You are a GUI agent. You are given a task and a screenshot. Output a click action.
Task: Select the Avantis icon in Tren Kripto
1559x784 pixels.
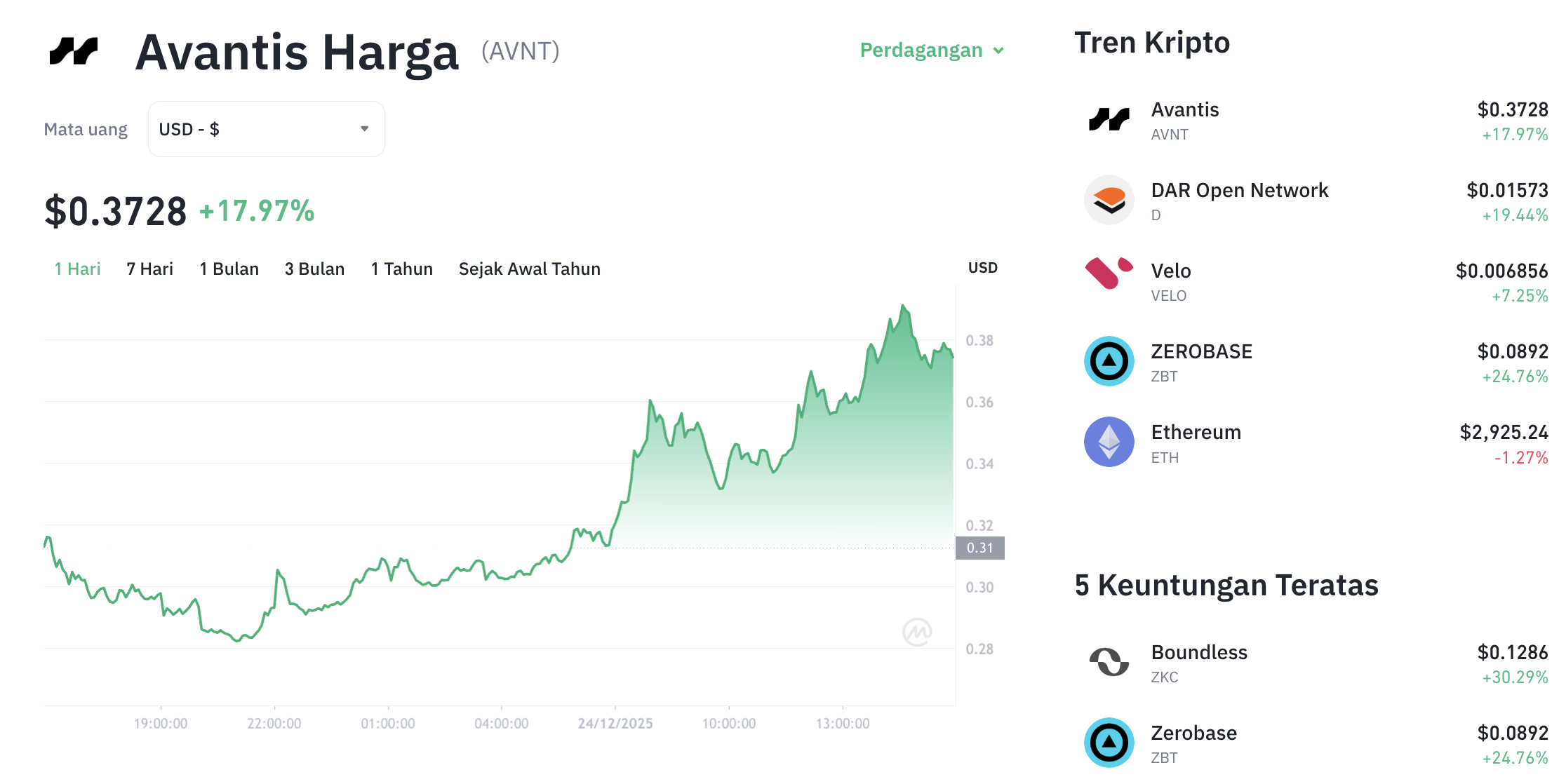[x=1109, y=119]
